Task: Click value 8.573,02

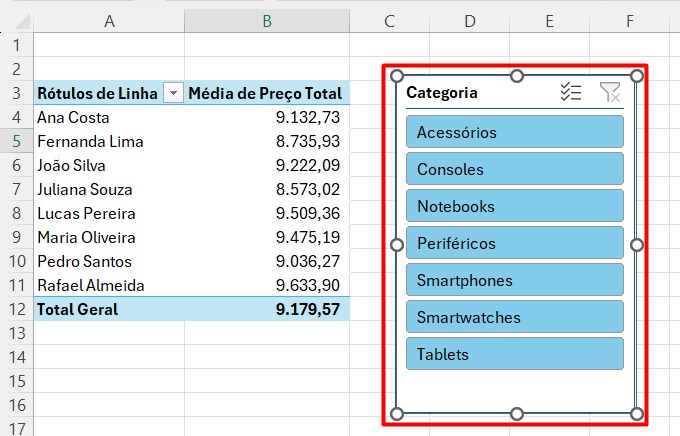Action: click(x=267, y=189)
